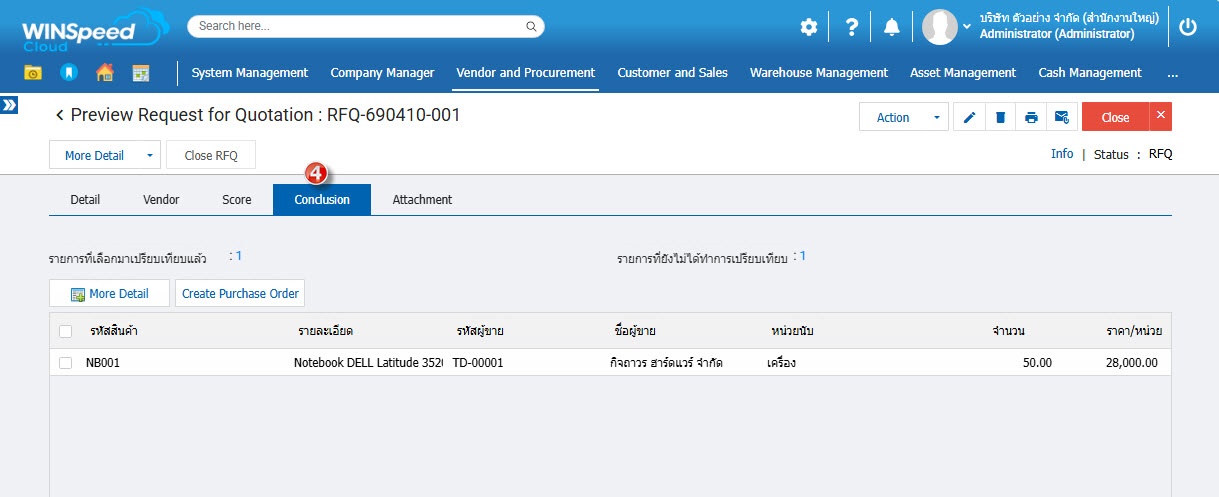Tick the select-all checkbox in table header
This screenshot has width=1219, height=497.
pyautogui.click(x=66, y=331)
